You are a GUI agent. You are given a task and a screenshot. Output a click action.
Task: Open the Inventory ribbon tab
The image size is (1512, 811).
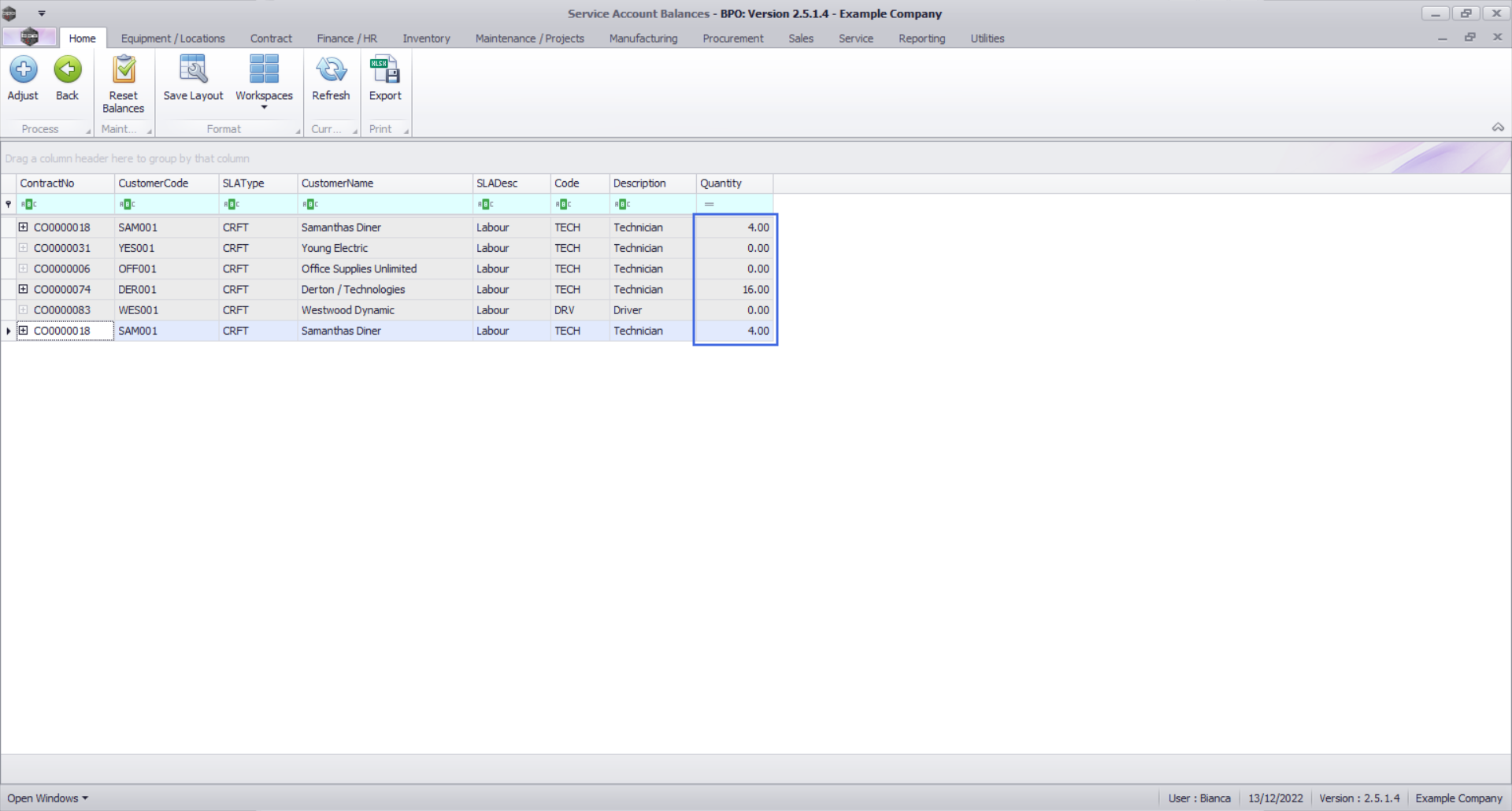click(426, 38)
